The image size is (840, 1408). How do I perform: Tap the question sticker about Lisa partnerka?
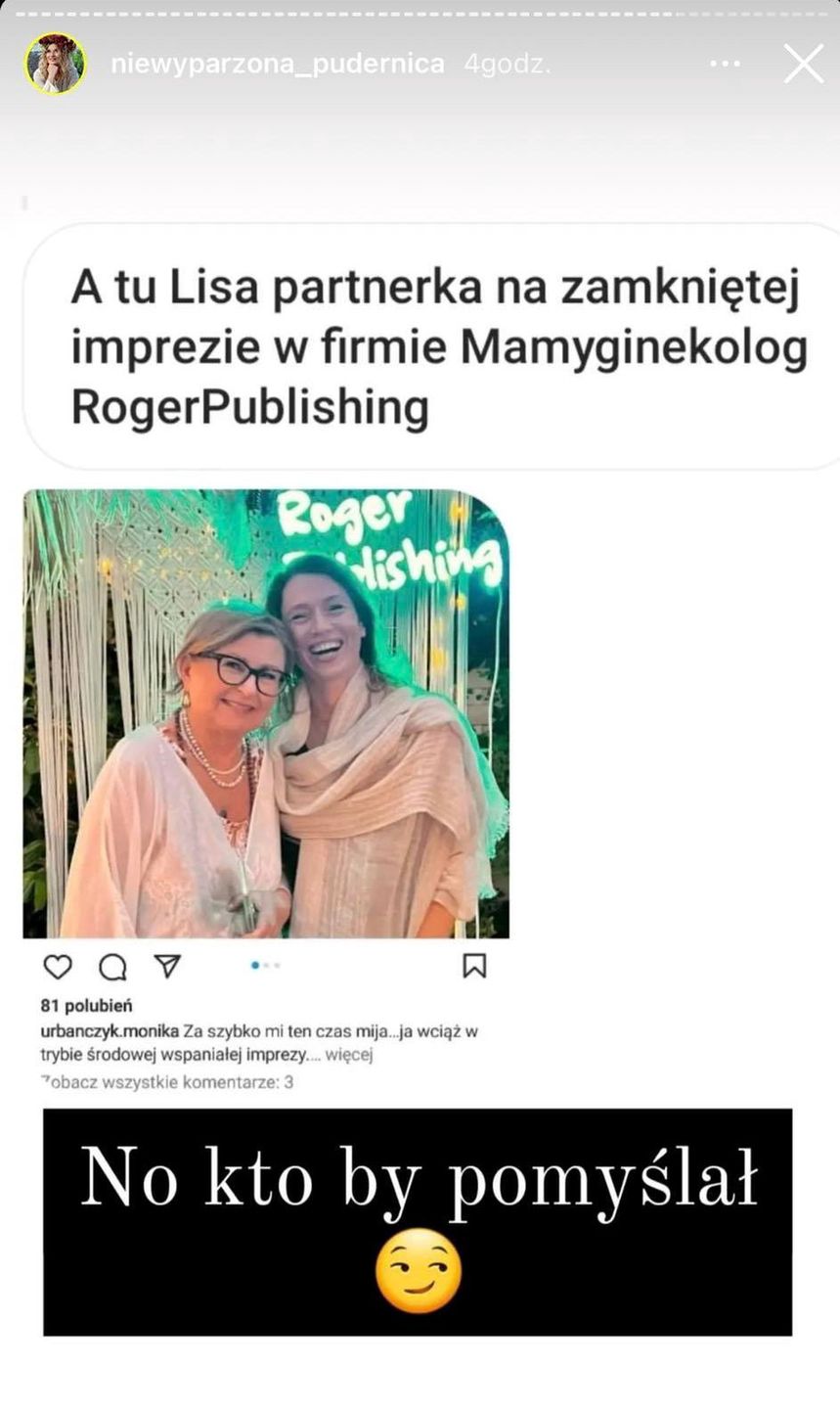[x=430, y=346]
